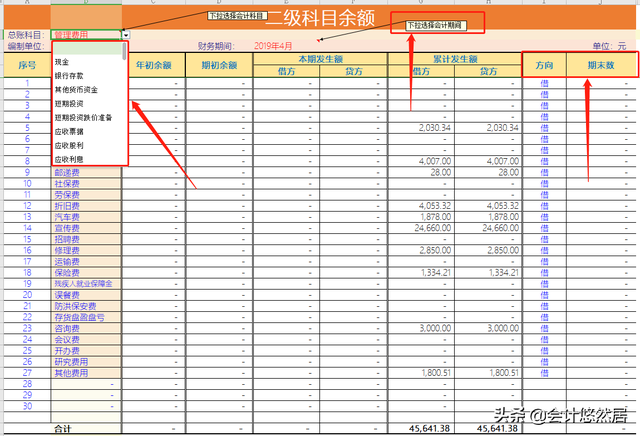The image size is (640, 436).
Task: Select the 2019年4月 financial period cell
Action: [273, 46]
